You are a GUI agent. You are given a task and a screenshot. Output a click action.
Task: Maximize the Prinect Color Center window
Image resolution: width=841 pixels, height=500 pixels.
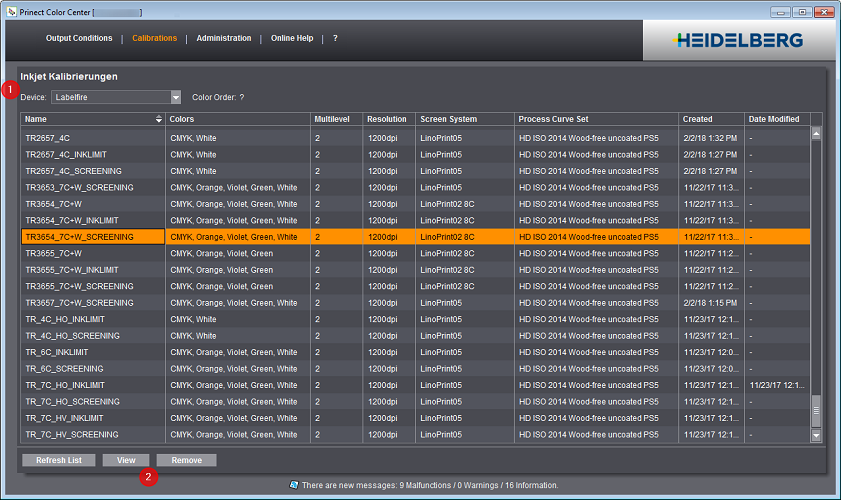coord(802,12)
